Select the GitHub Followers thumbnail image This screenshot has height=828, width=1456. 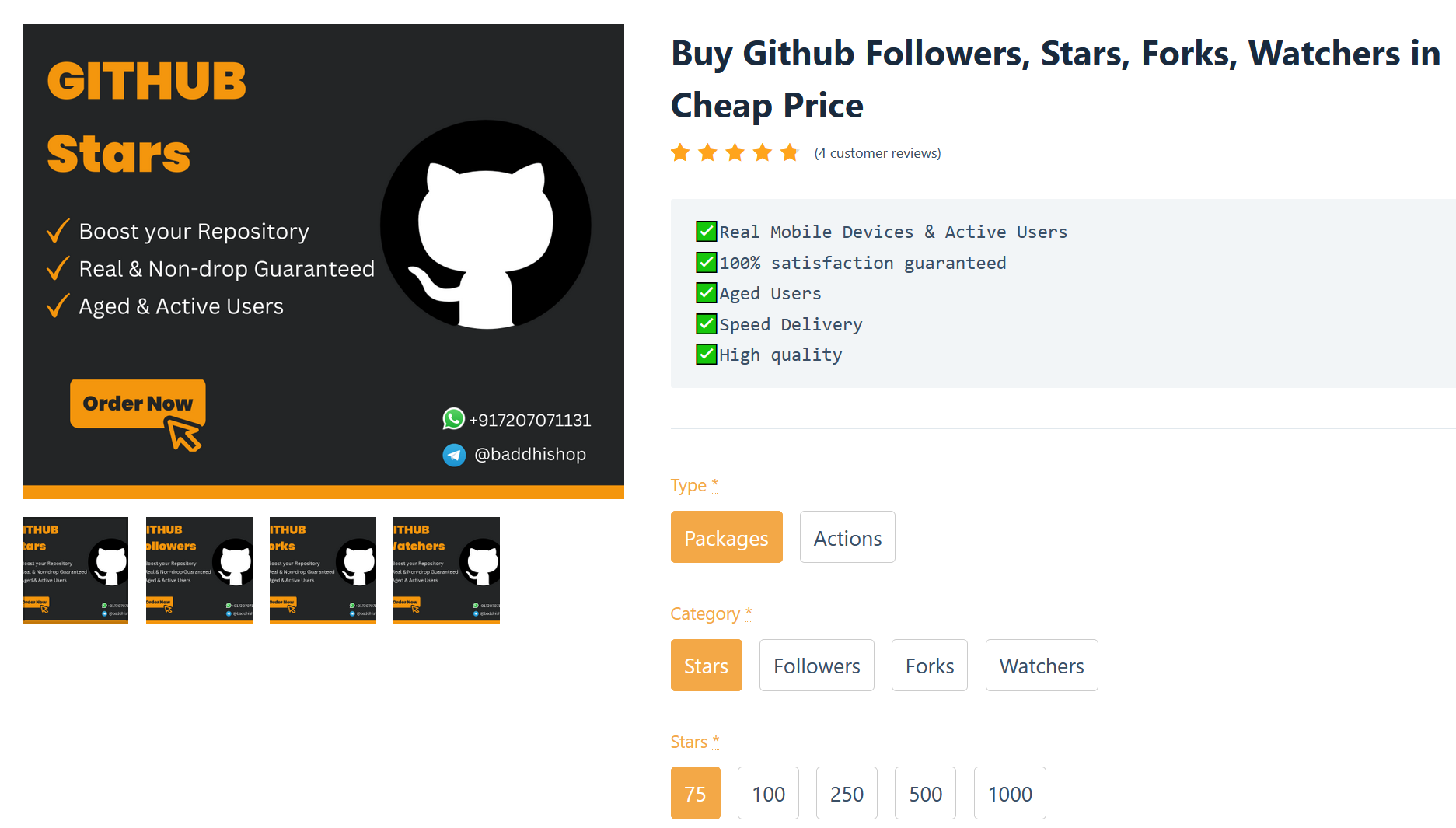pos(199,570)
